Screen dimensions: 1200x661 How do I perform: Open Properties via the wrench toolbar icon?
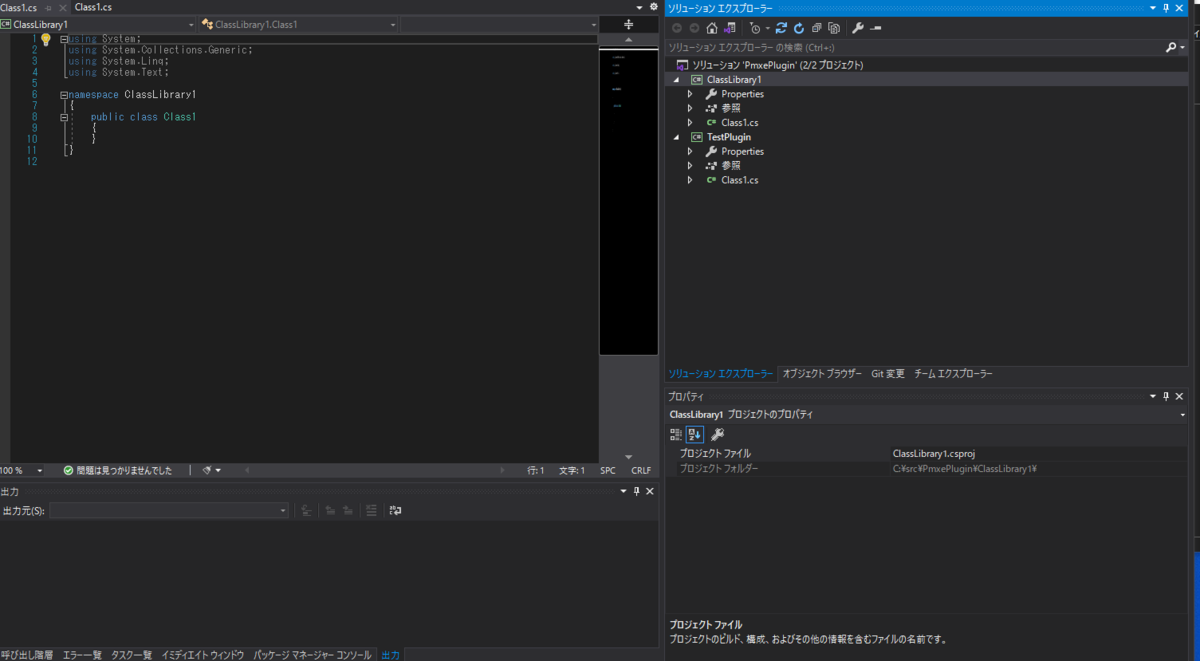click(x=857, y=28)
